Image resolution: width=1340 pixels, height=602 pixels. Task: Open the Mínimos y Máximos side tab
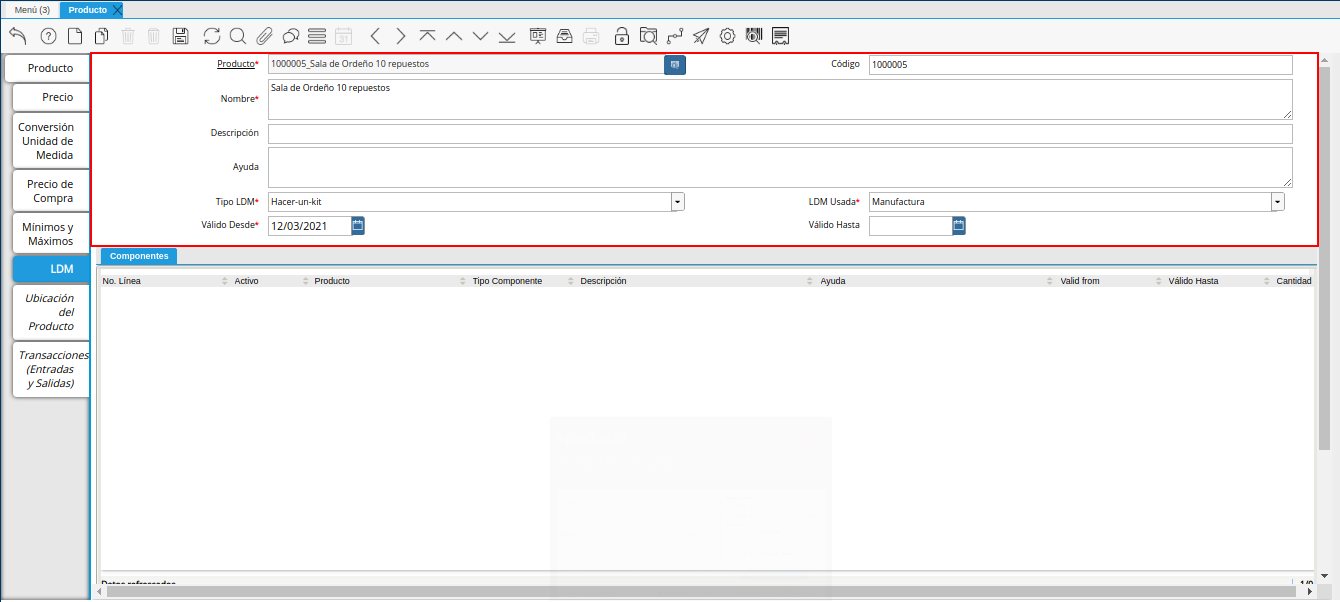pyautogui.click(x=50, y=234)
